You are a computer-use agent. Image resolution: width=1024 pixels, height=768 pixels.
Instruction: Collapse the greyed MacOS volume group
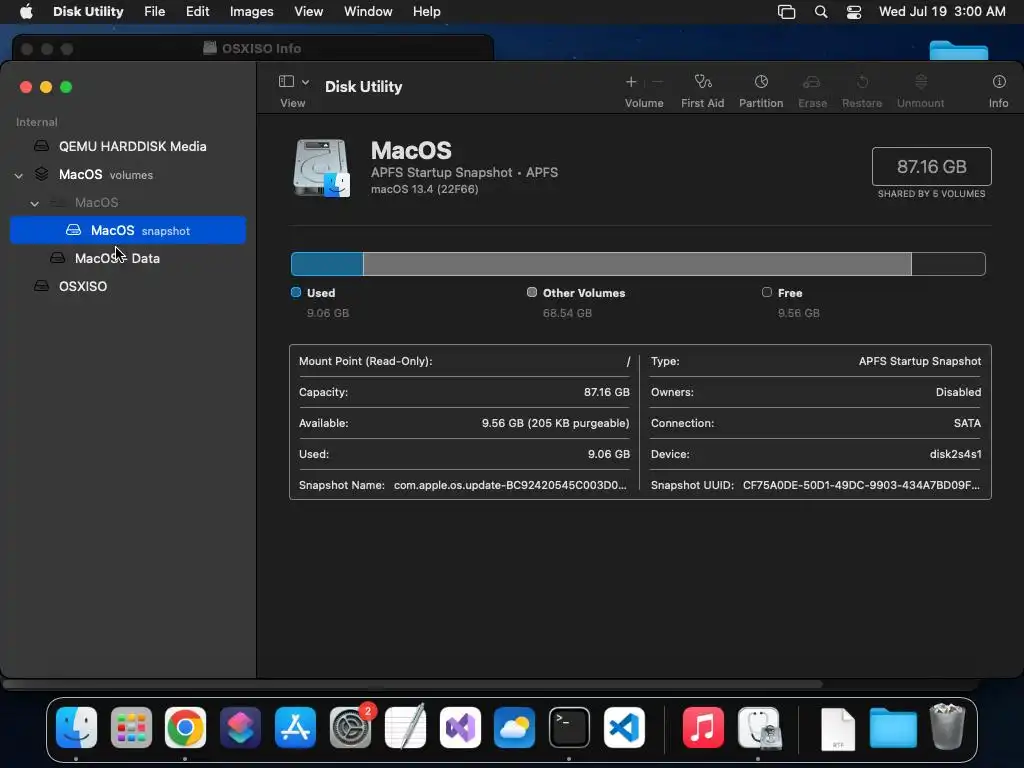click(35, 203)
